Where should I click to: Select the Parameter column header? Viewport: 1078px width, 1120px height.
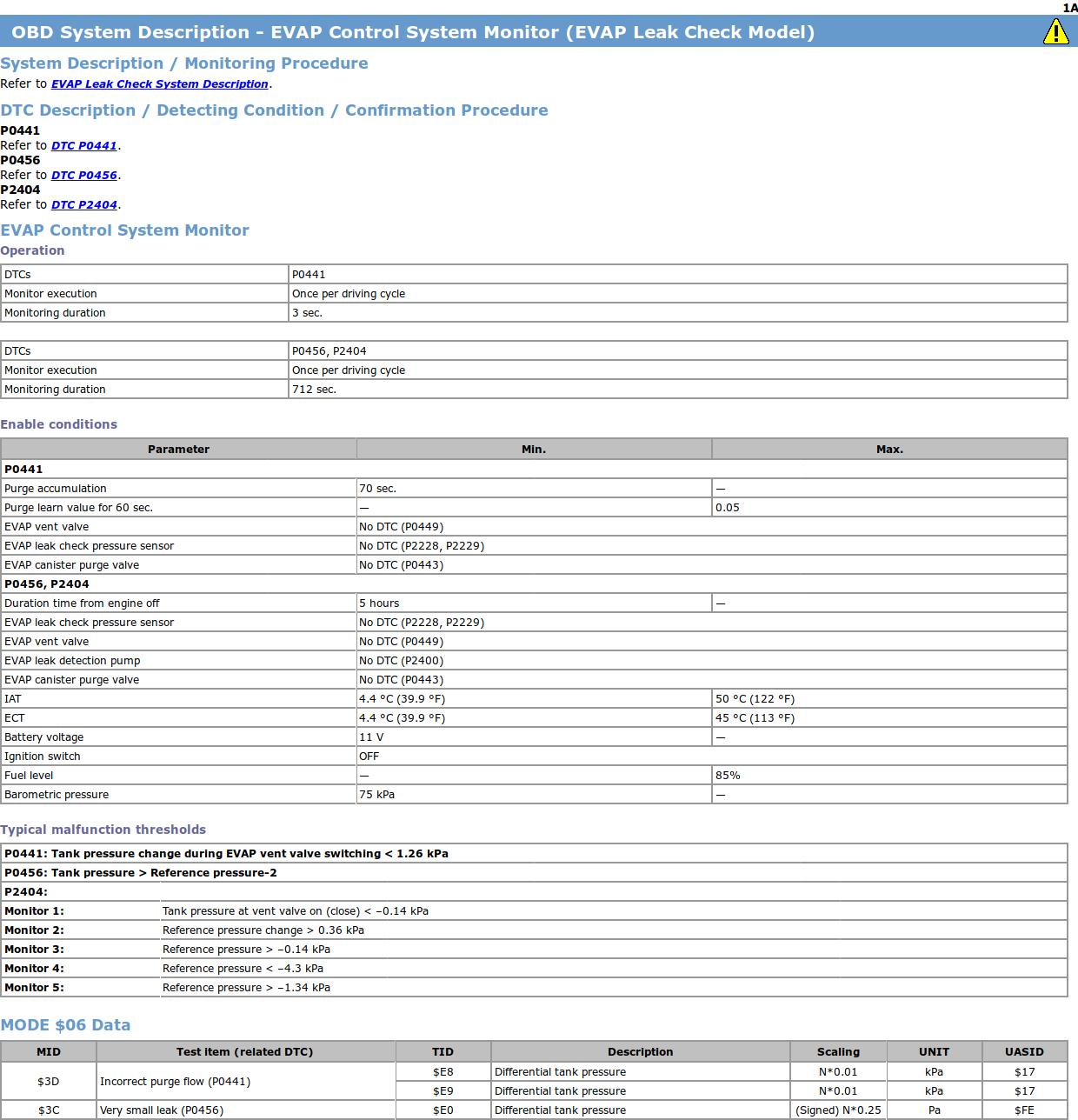click(x=178, y=450)
